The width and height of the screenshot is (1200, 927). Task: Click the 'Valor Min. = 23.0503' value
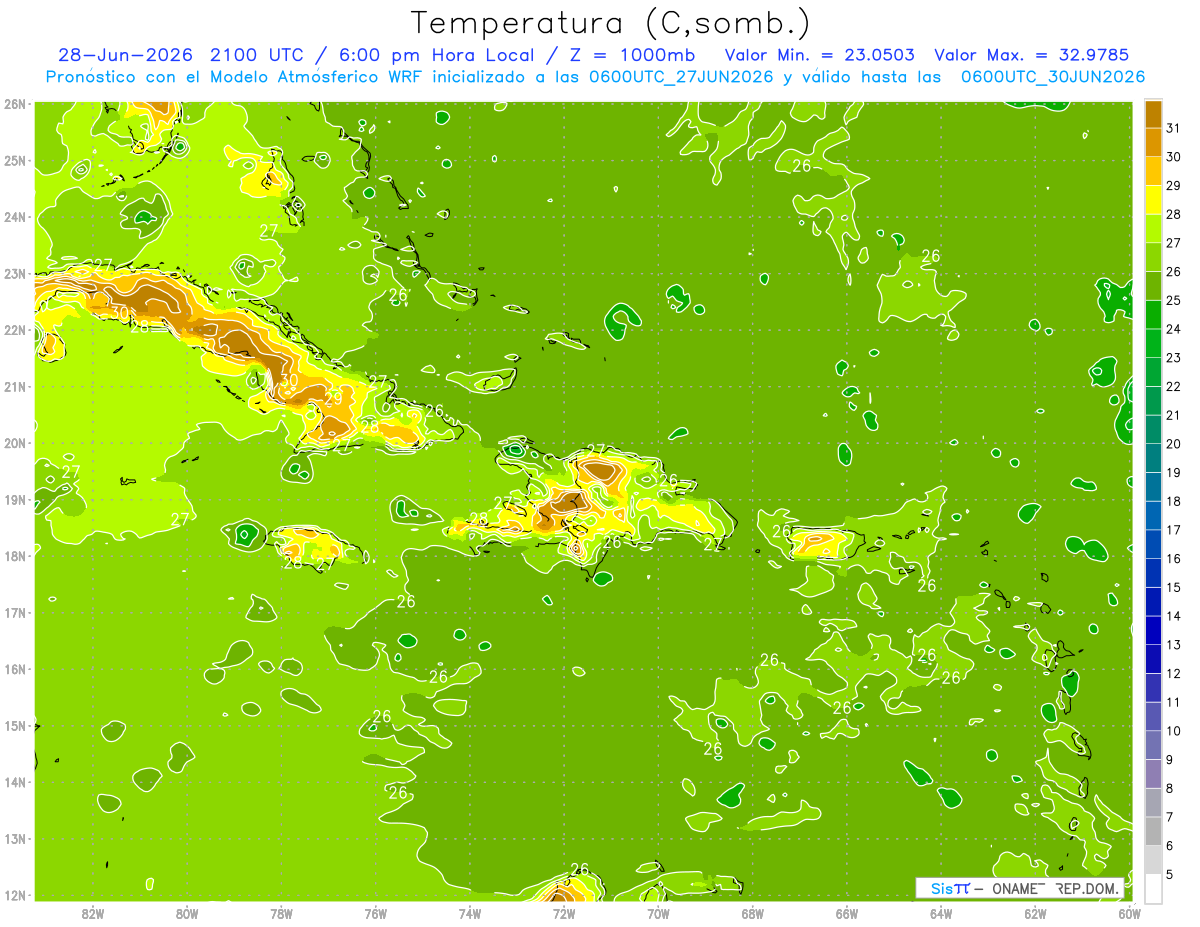tap(819, 55)
